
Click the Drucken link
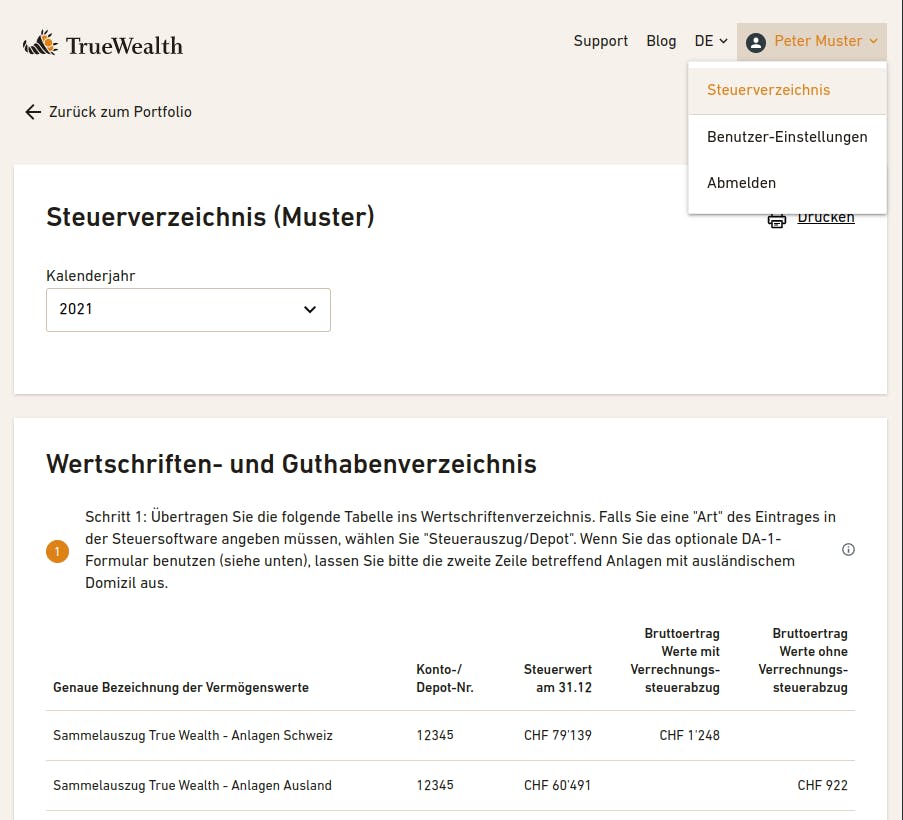click(826, 218)
